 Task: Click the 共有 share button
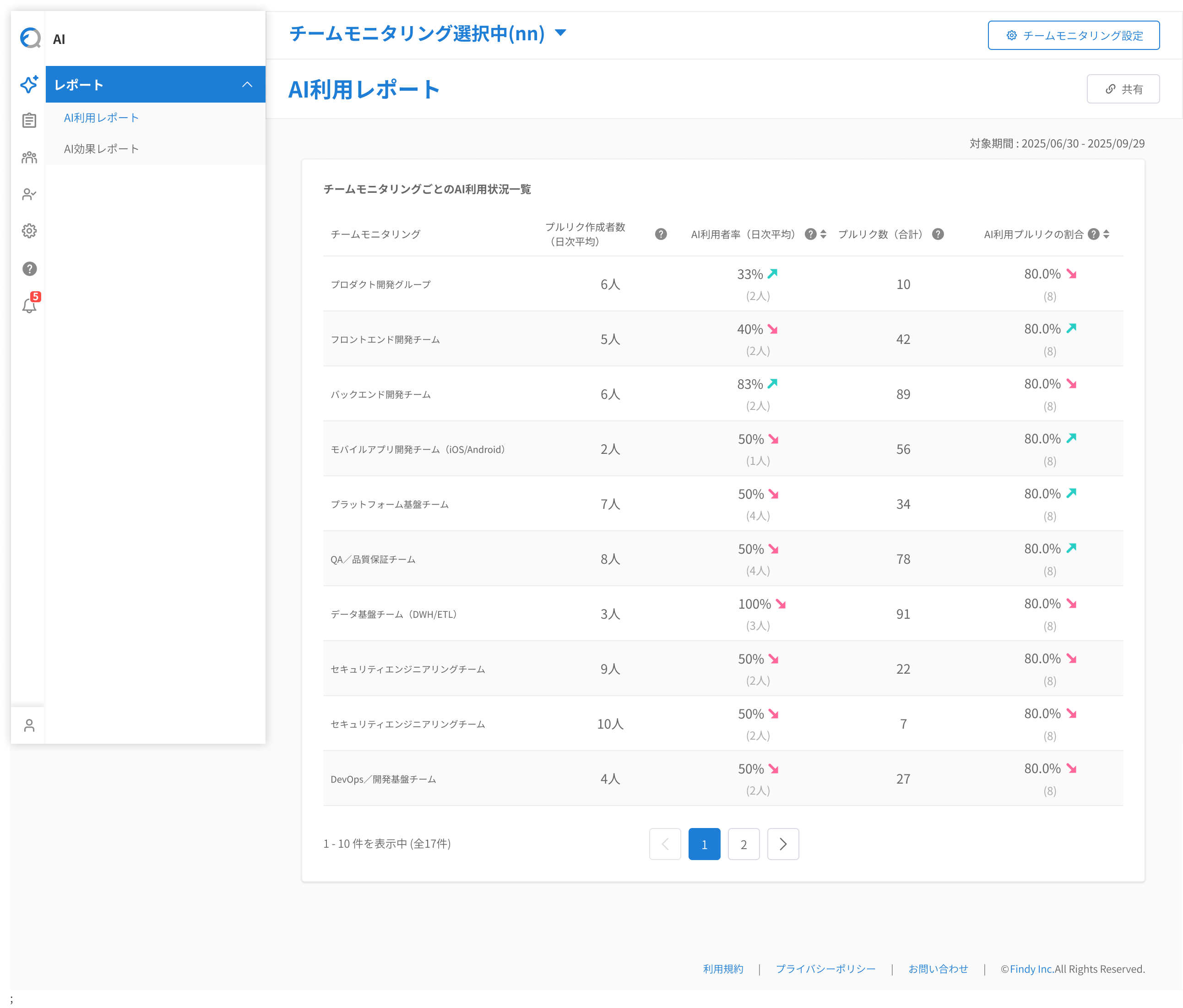pyautogui.click(x=1123, y=89)
